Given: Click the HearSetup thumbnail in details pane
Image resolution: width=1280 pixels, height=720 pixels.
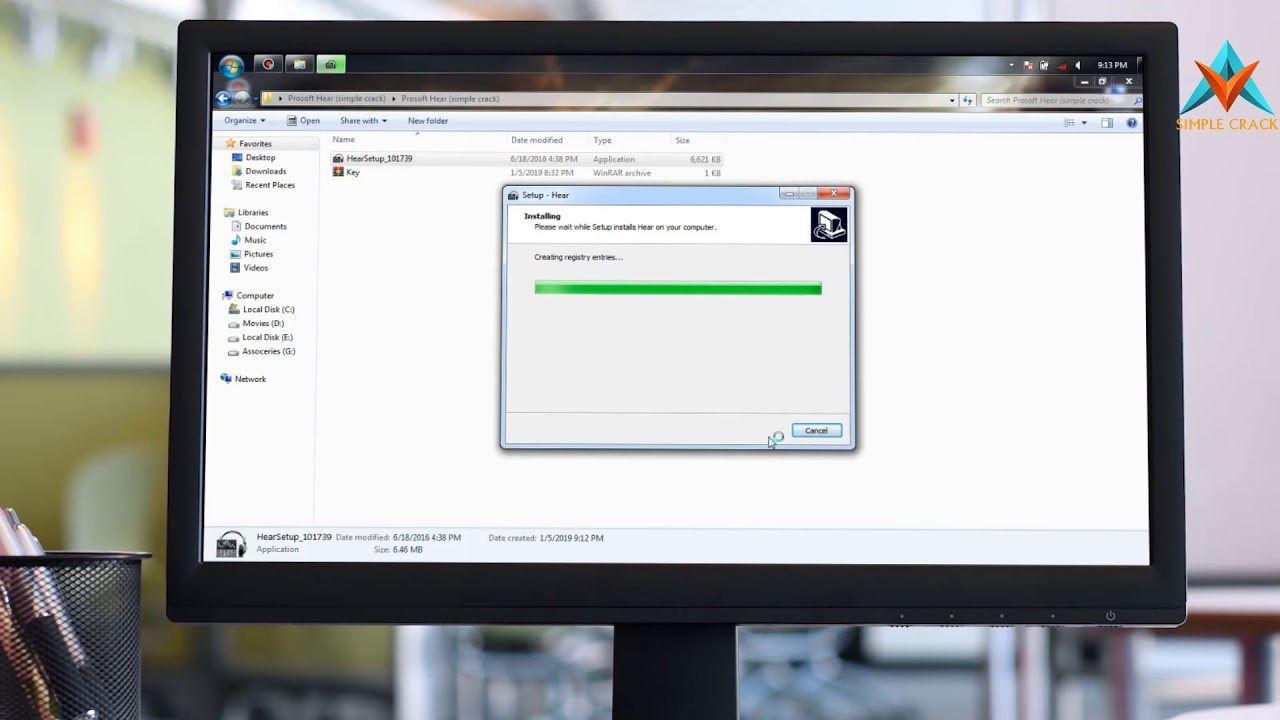Looking at the screenshot, I should (231, 544).
